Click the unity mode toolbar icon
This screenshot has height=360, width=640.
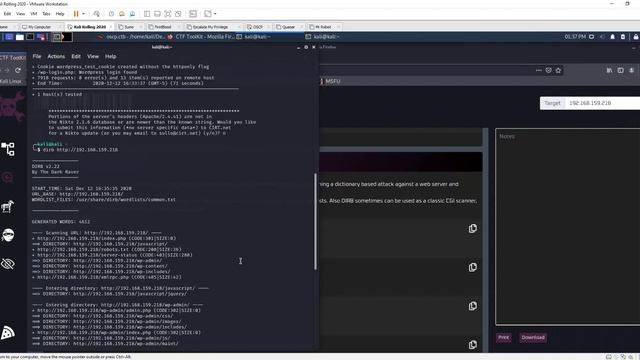tap(178, 14)
